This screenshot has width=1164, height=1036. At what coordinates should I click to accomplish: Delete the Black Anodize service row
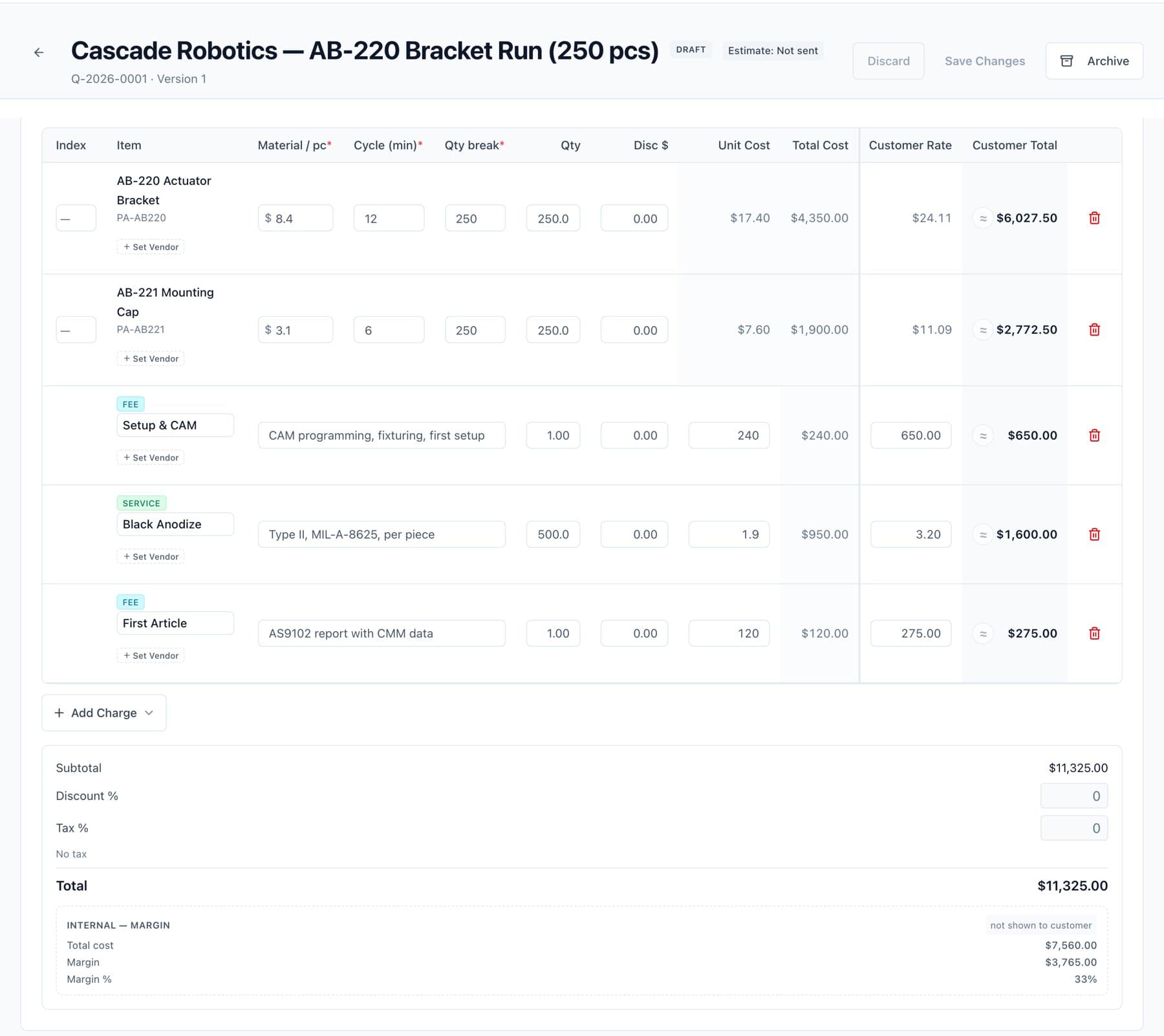pos(1094,534)
